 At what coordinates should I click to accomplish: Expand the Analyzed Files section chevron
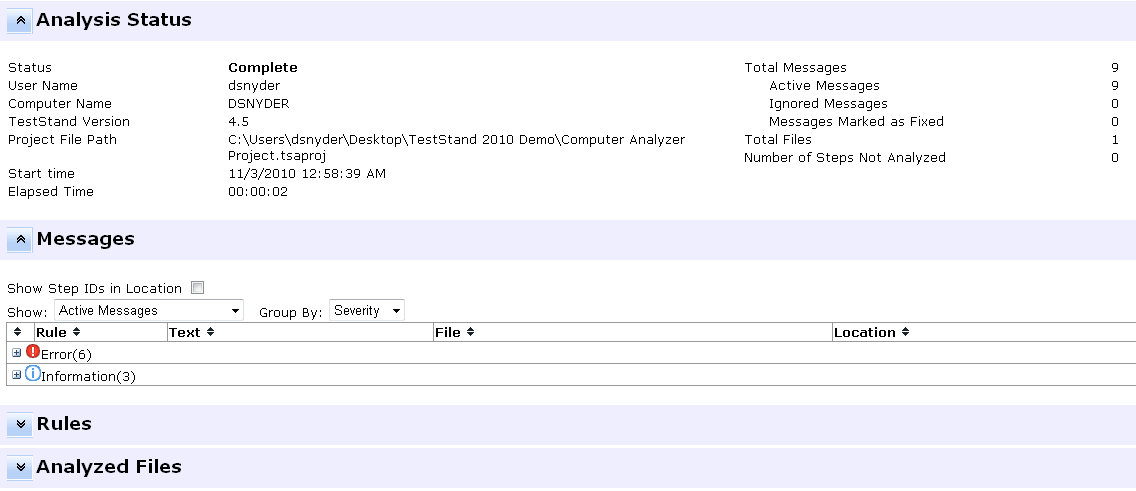(x=20, y=468)
